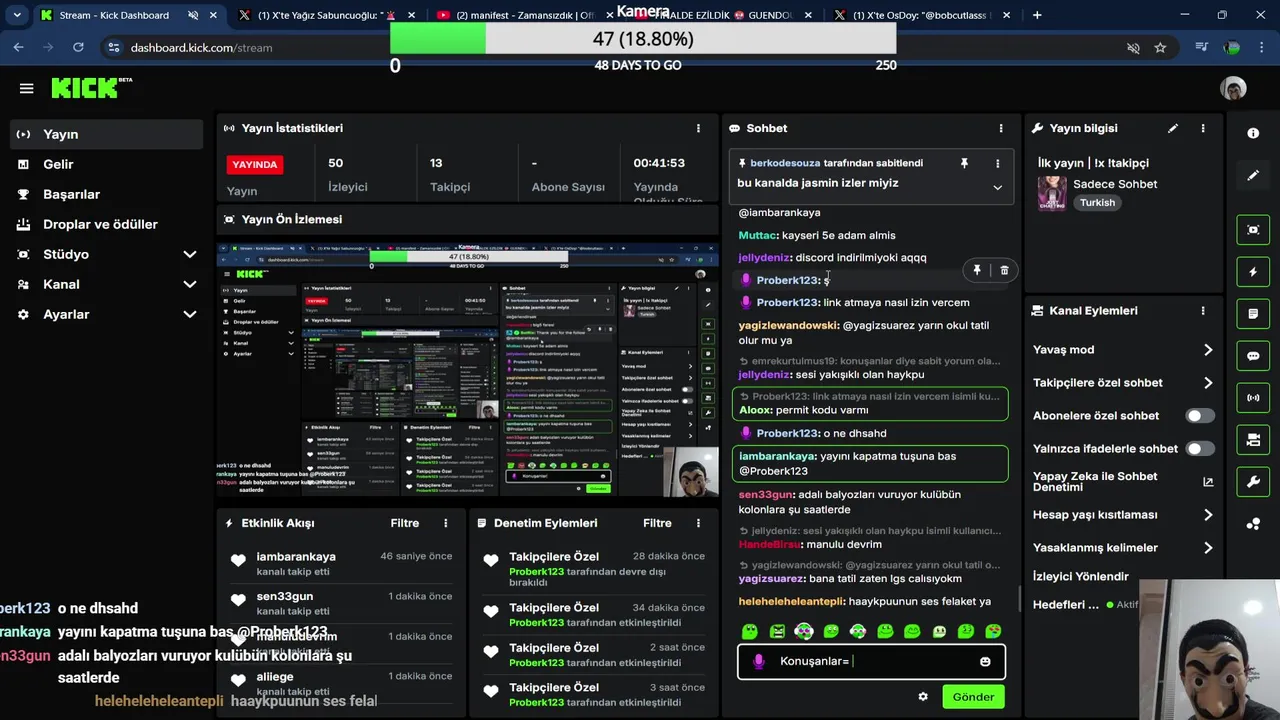Edit stream info with pencil icon
The image size is (1280, 720).
(1173, 128)
